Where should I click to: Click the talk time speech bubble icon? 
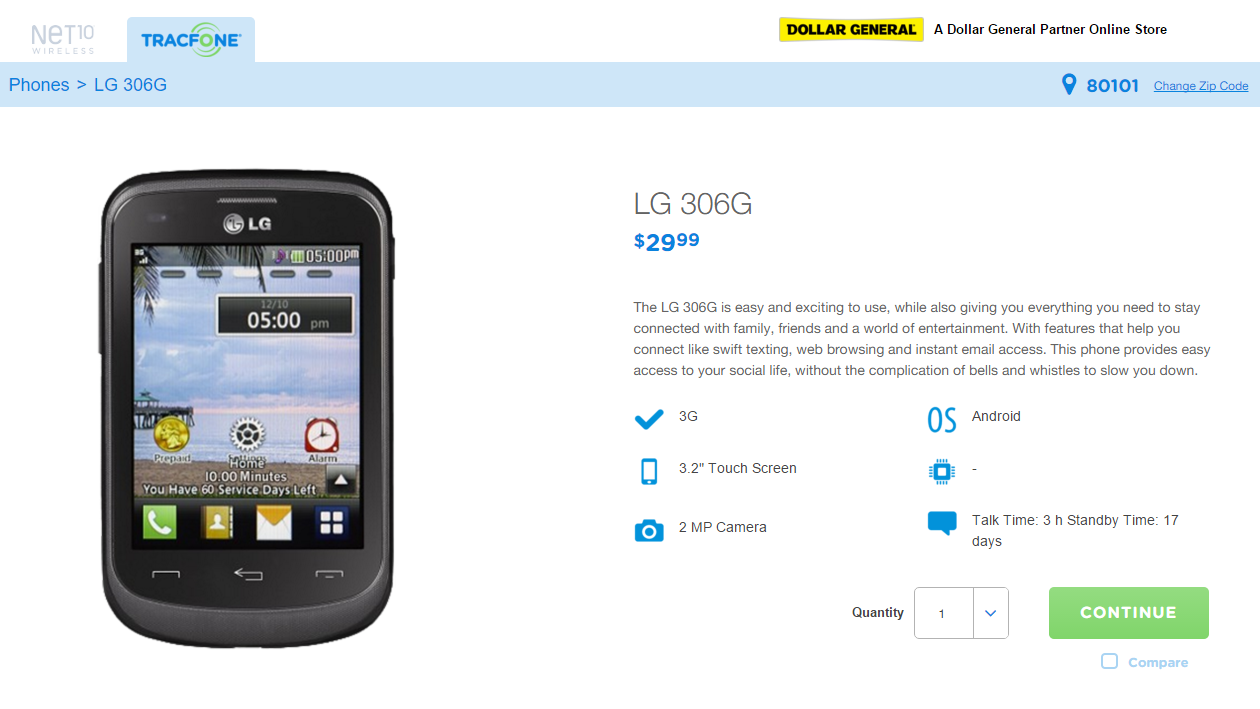coord(942,523)
